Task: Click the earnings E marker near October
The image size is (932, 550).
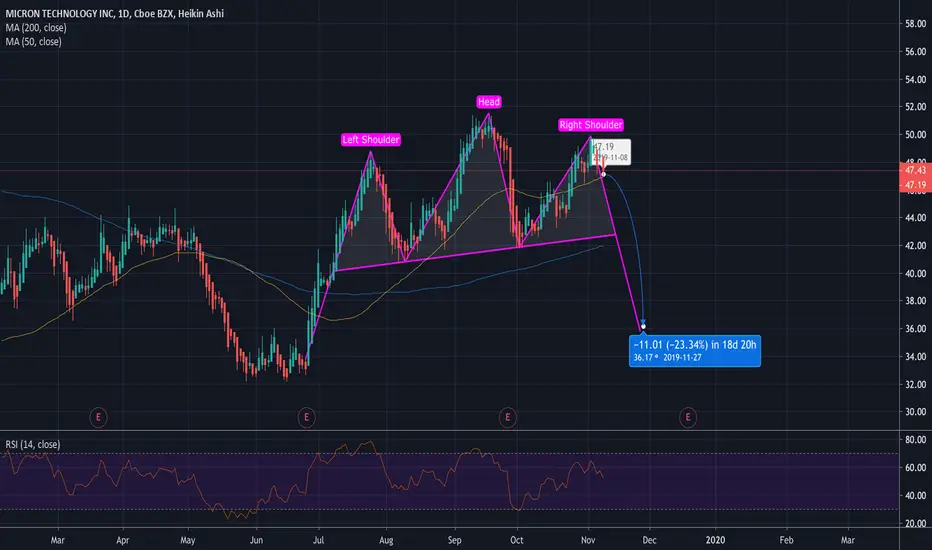Action: pos(507,417)
